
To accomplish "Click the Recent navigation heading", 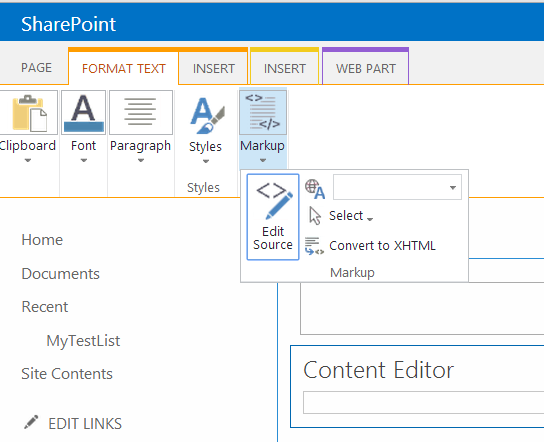I will pyautogui.click(x=45, y=307).
